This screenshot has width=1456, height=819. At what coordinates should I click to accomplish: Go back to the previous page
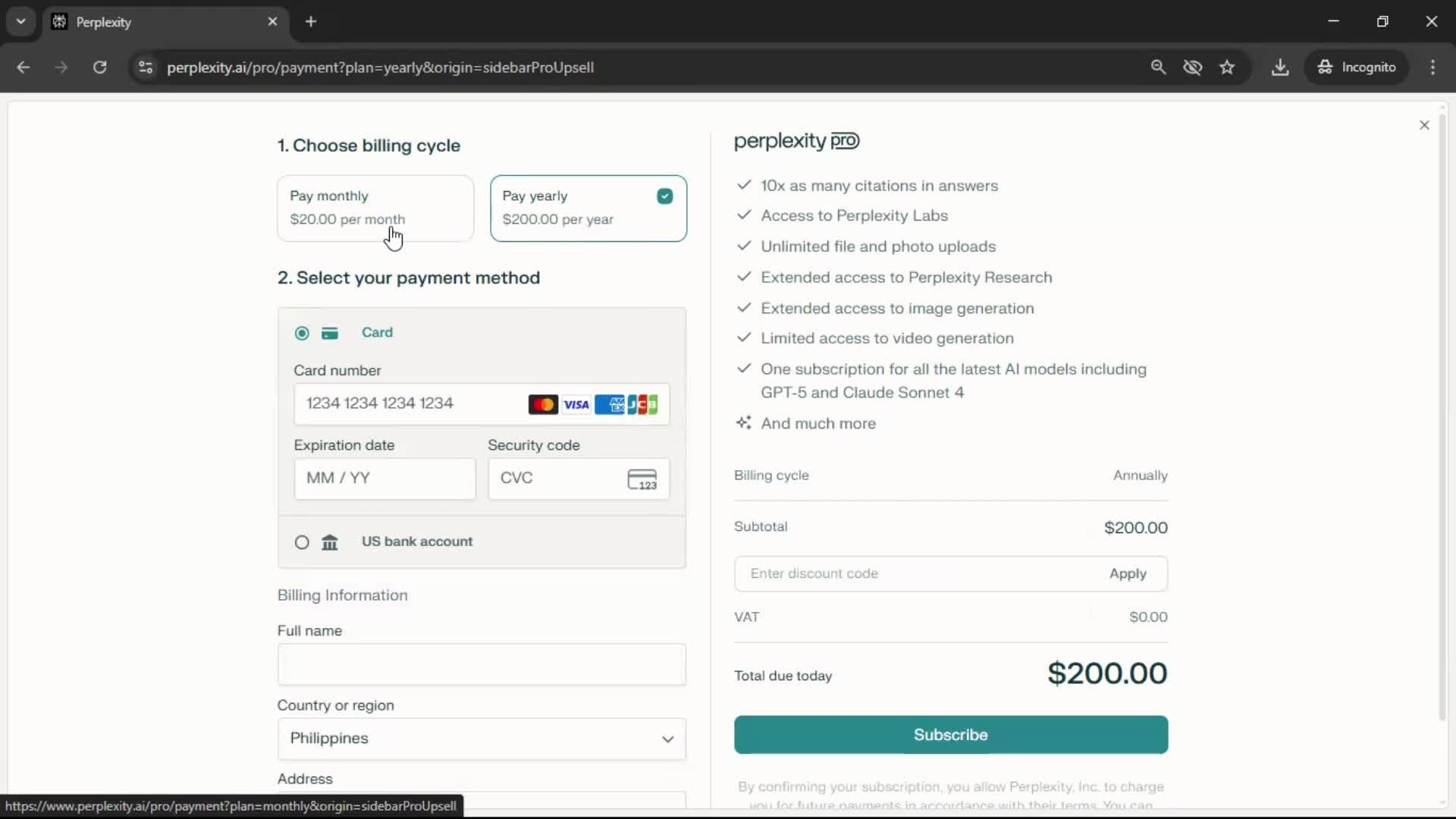[x=24, y=67]
